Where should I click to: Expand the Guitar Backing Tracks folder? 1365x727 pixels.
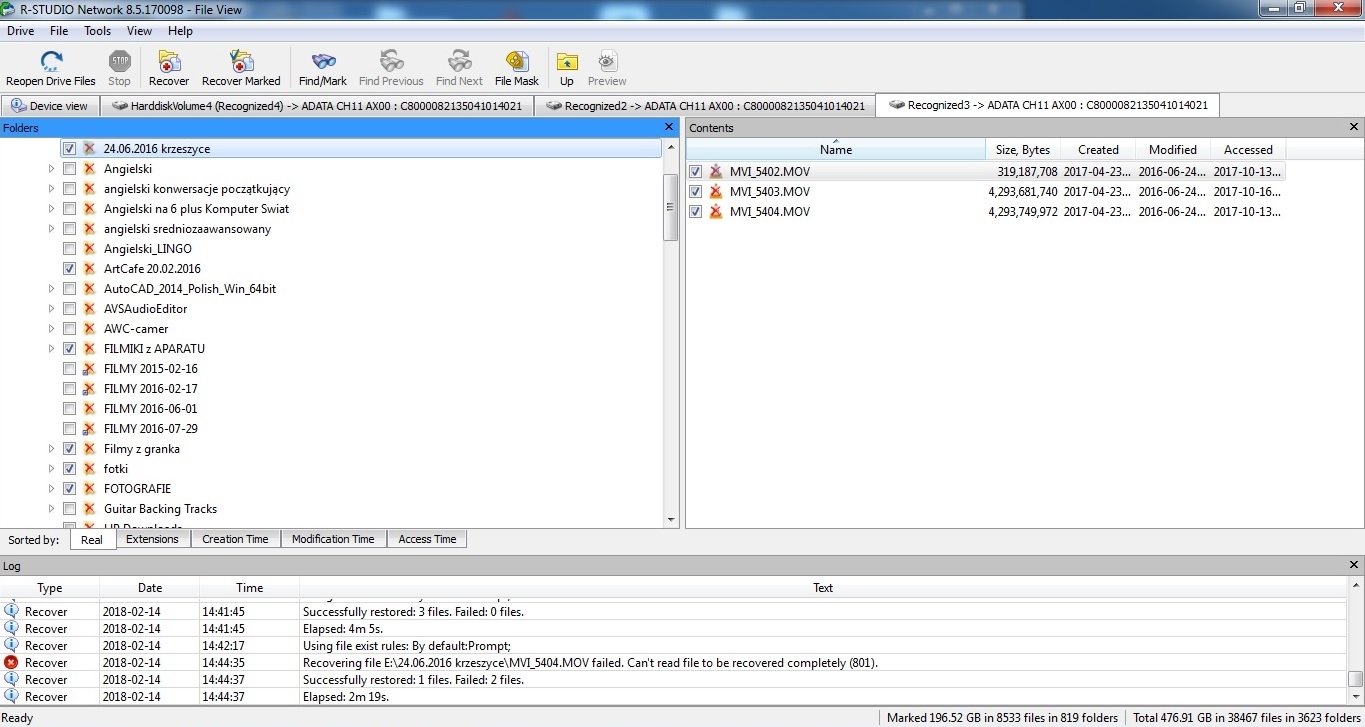[52, 509]
